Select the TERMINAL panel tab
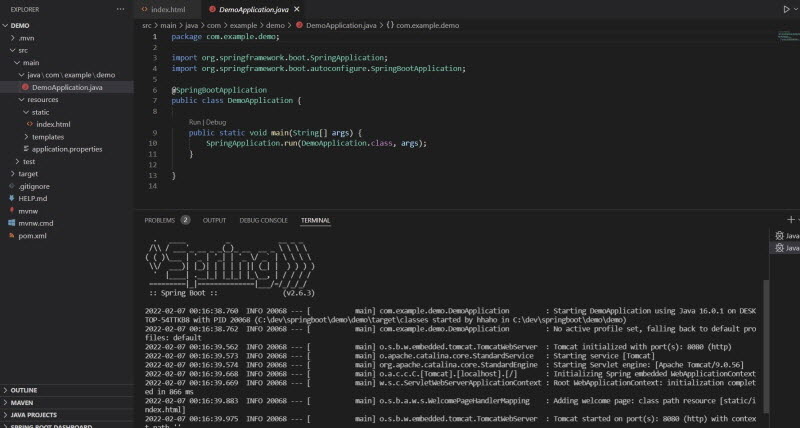This screenshot has width=800, height=428. (x=315, y=220)
